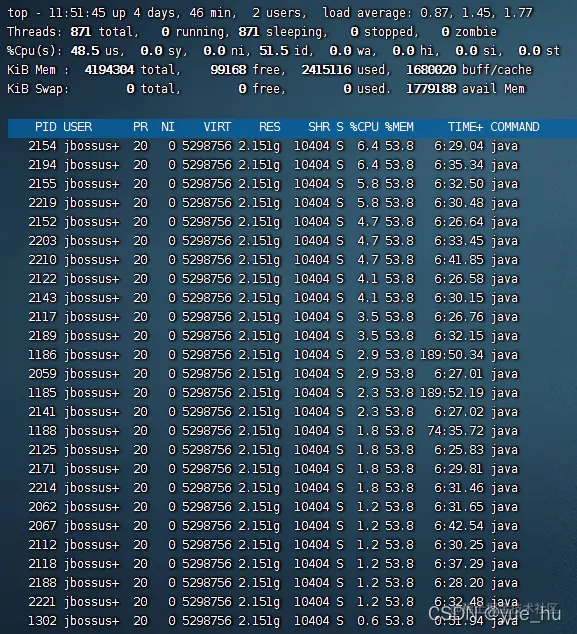
Task: Click the time value 189:50.34
Action: (452, 355)
